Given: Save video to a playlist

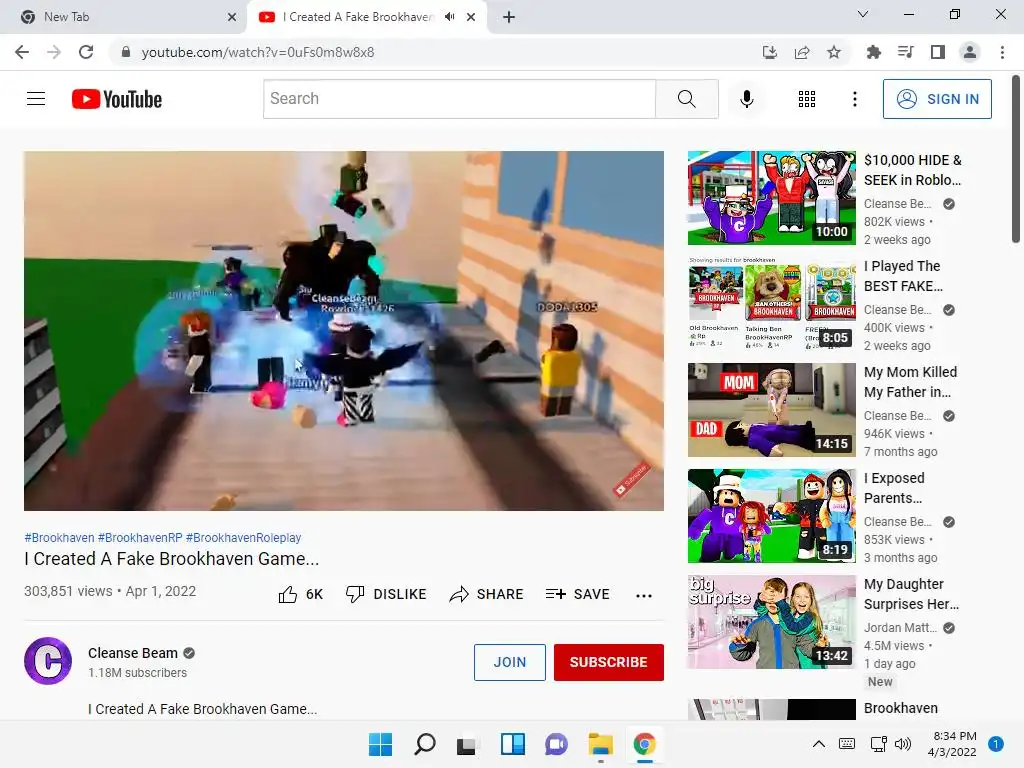Looking at the screenshot, I should click(x=577, y=594).
